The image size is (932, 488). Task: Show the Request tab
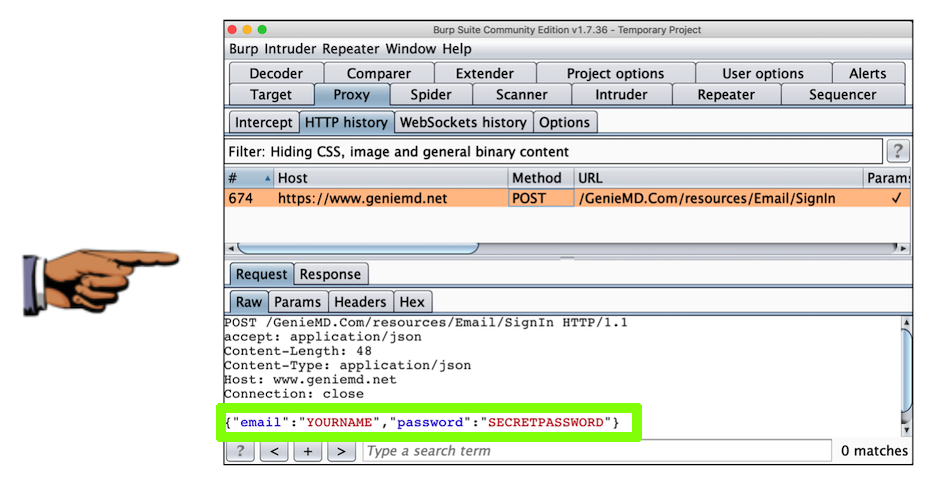262,274
